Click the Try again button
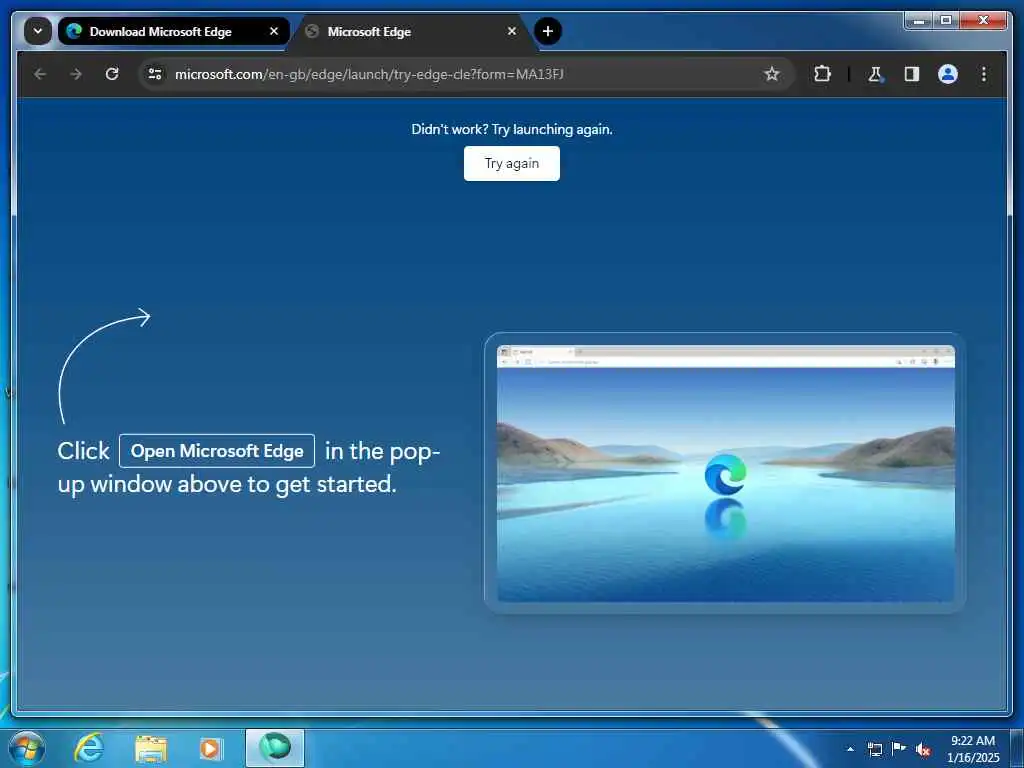 click(511, 163)
